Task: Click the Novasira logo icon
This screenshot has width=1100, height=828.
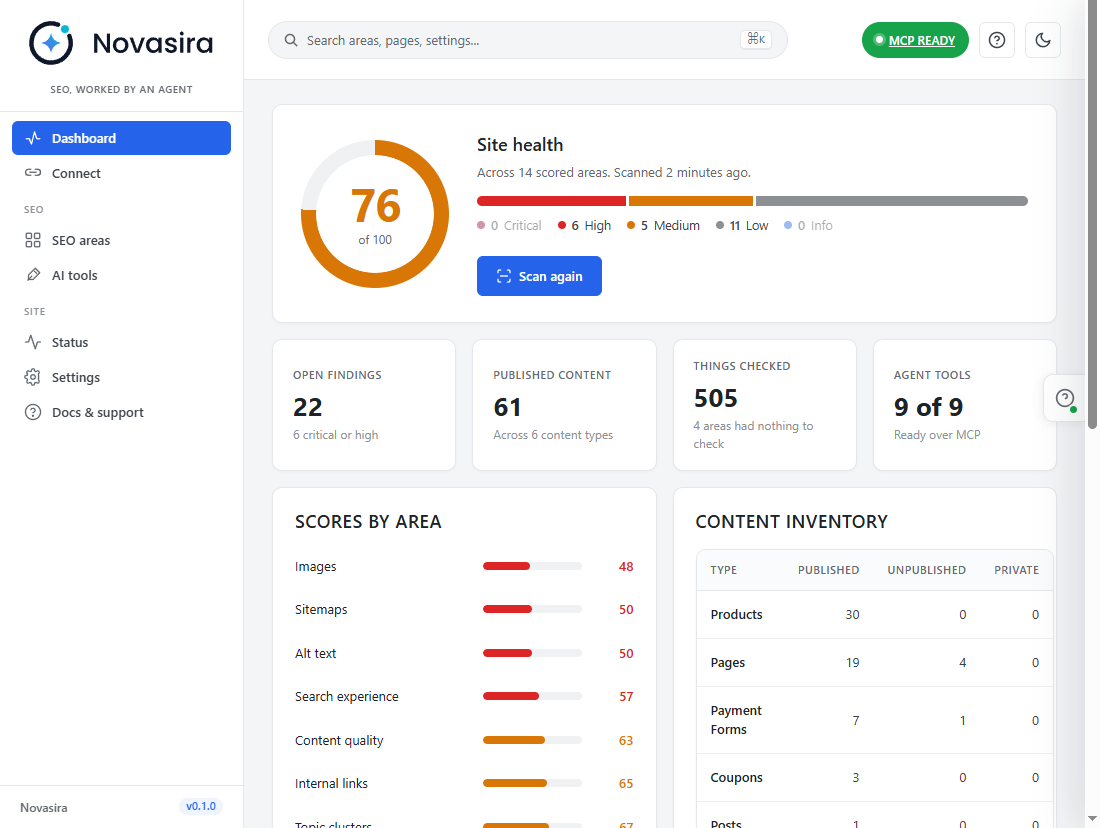Action: (x=51, y=43)
